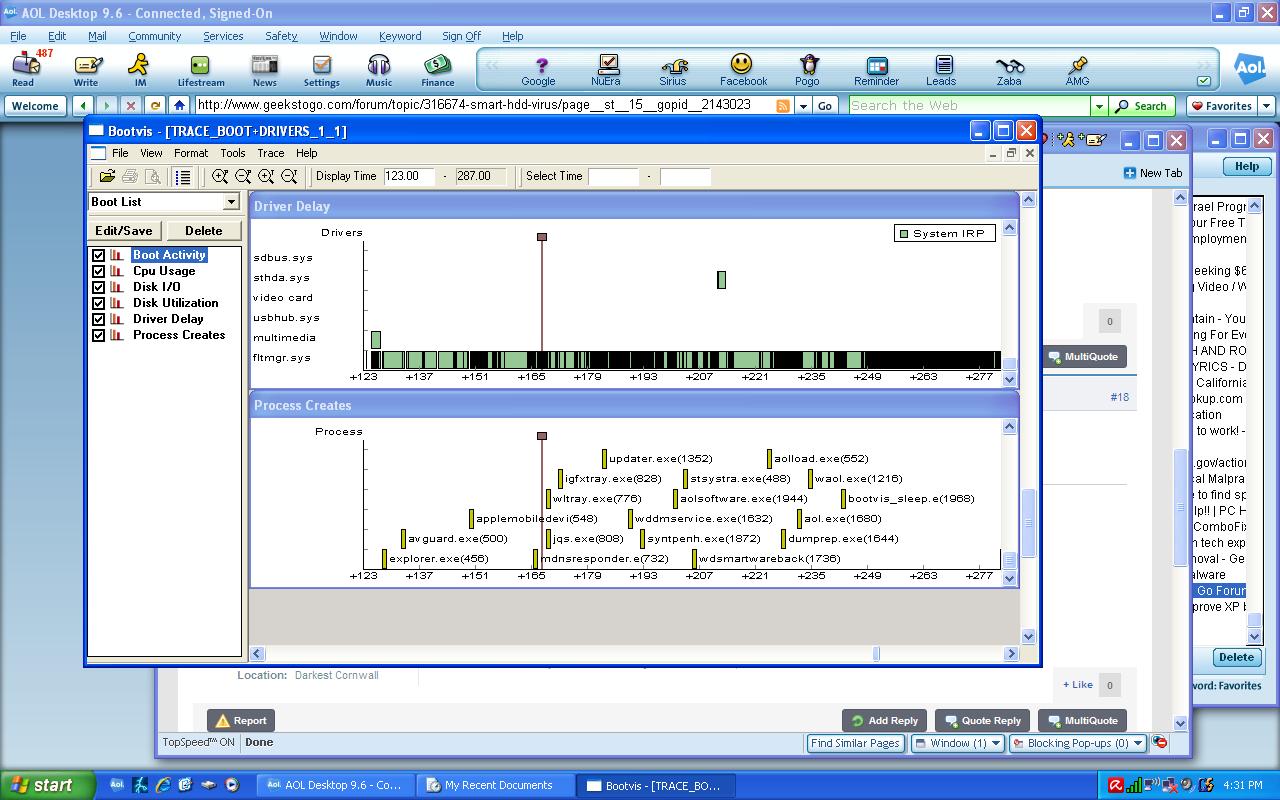
Task: Click the RSS feed icon in address bar
Action: [x=783, y=105]
